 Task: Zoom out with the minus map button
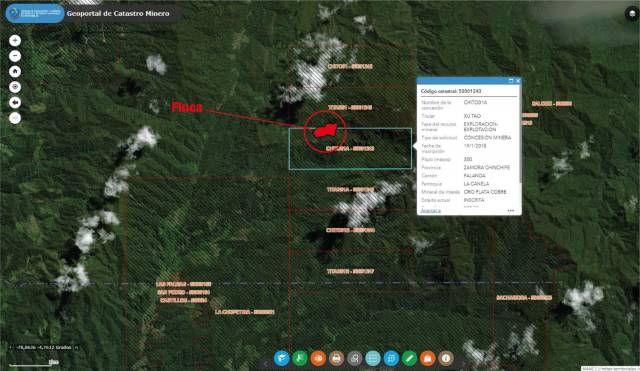(x=15, y=56)
